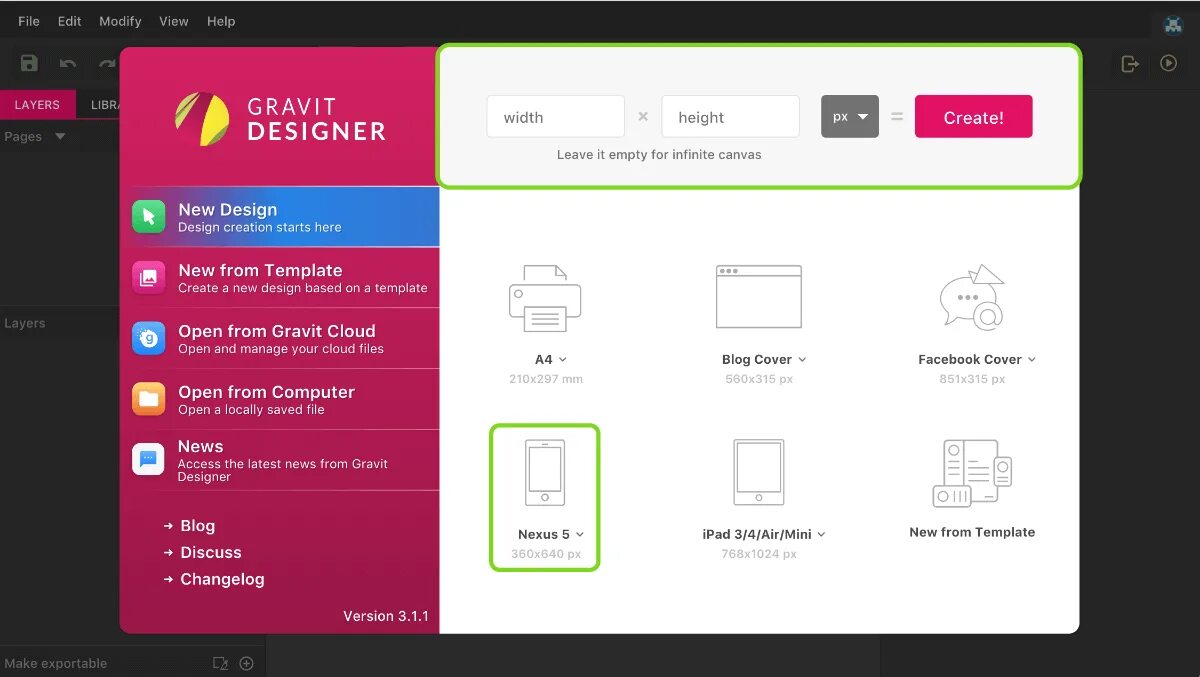Click the News chat bubble icon
Image resolution: width=1200 pixels, height=677 pixels.
[x=148, y=460]
